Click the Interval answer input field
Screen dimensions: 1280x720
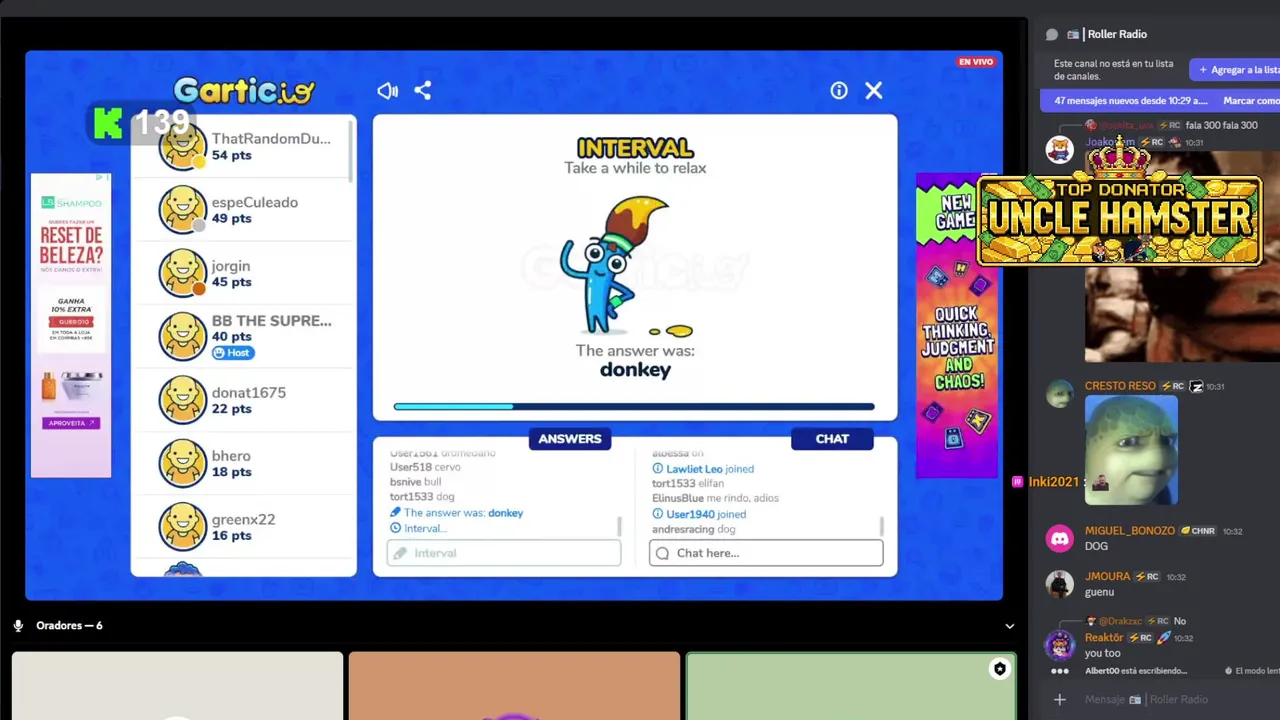pos(504,553)
